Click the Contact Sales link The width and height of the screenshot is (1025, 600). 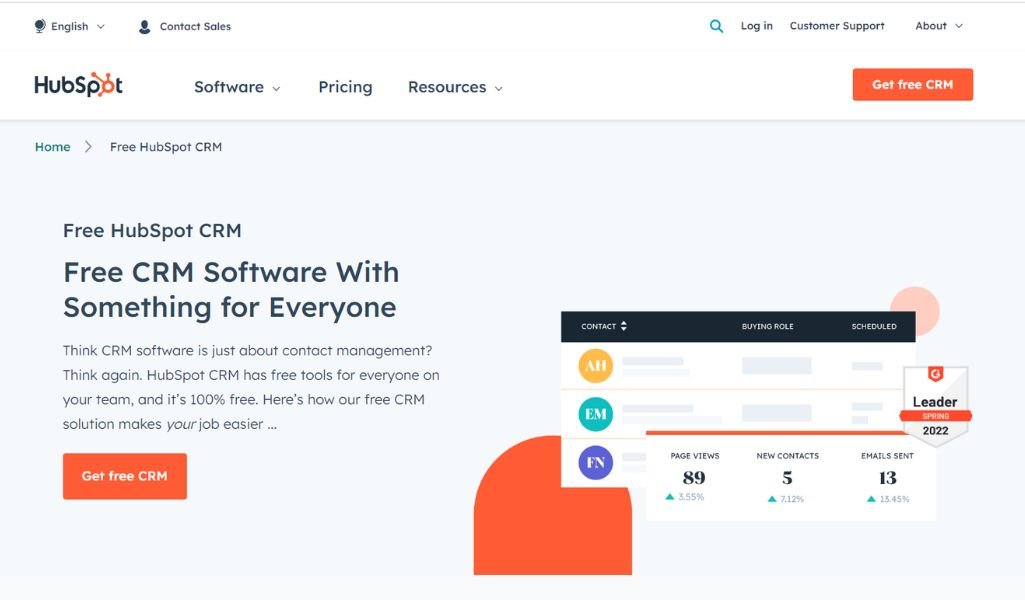point(195,27)
